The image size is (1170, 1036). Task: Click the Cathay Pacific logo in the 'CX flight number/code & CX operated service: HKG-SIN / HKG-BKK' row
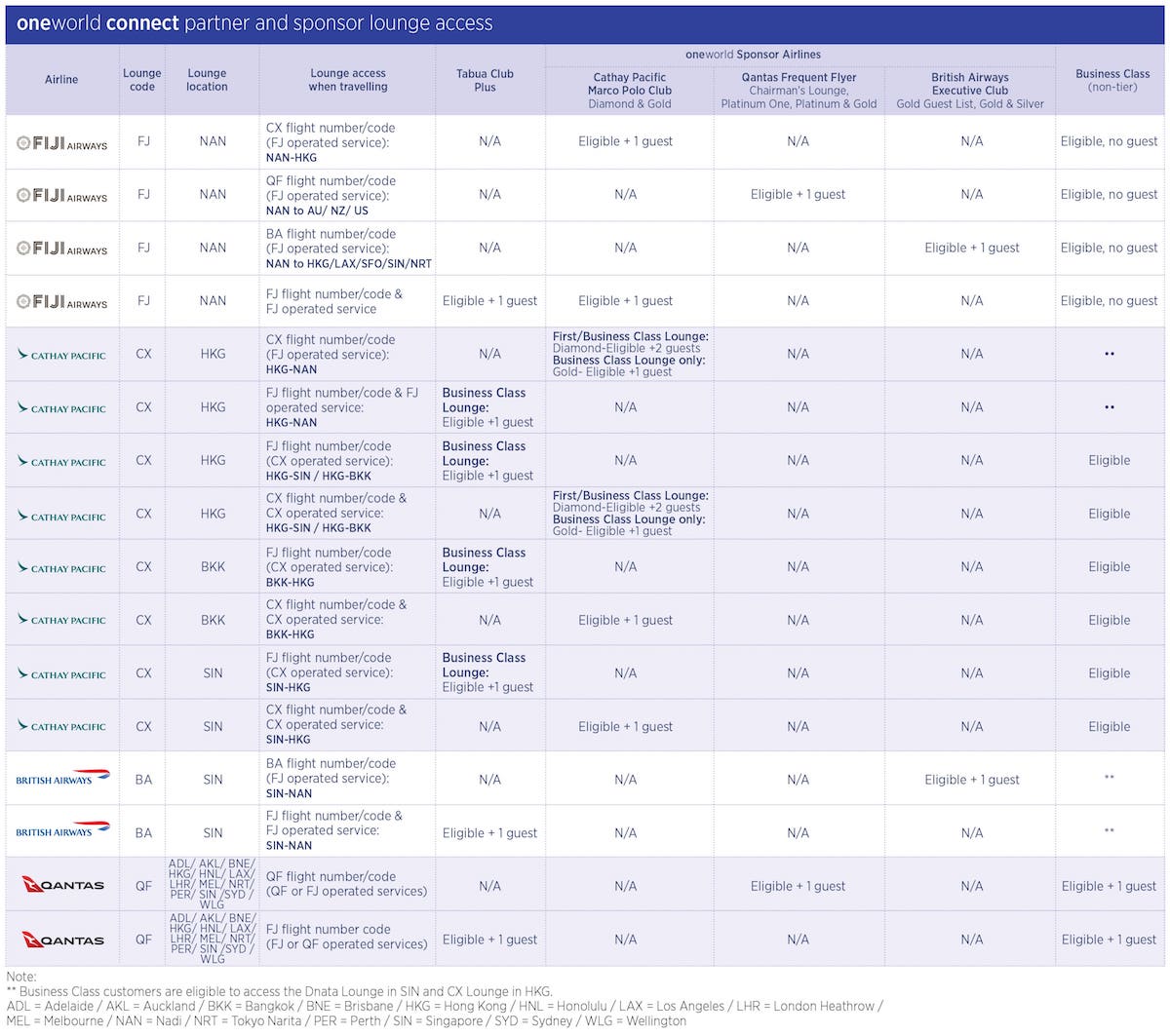(x=61, y=515)
